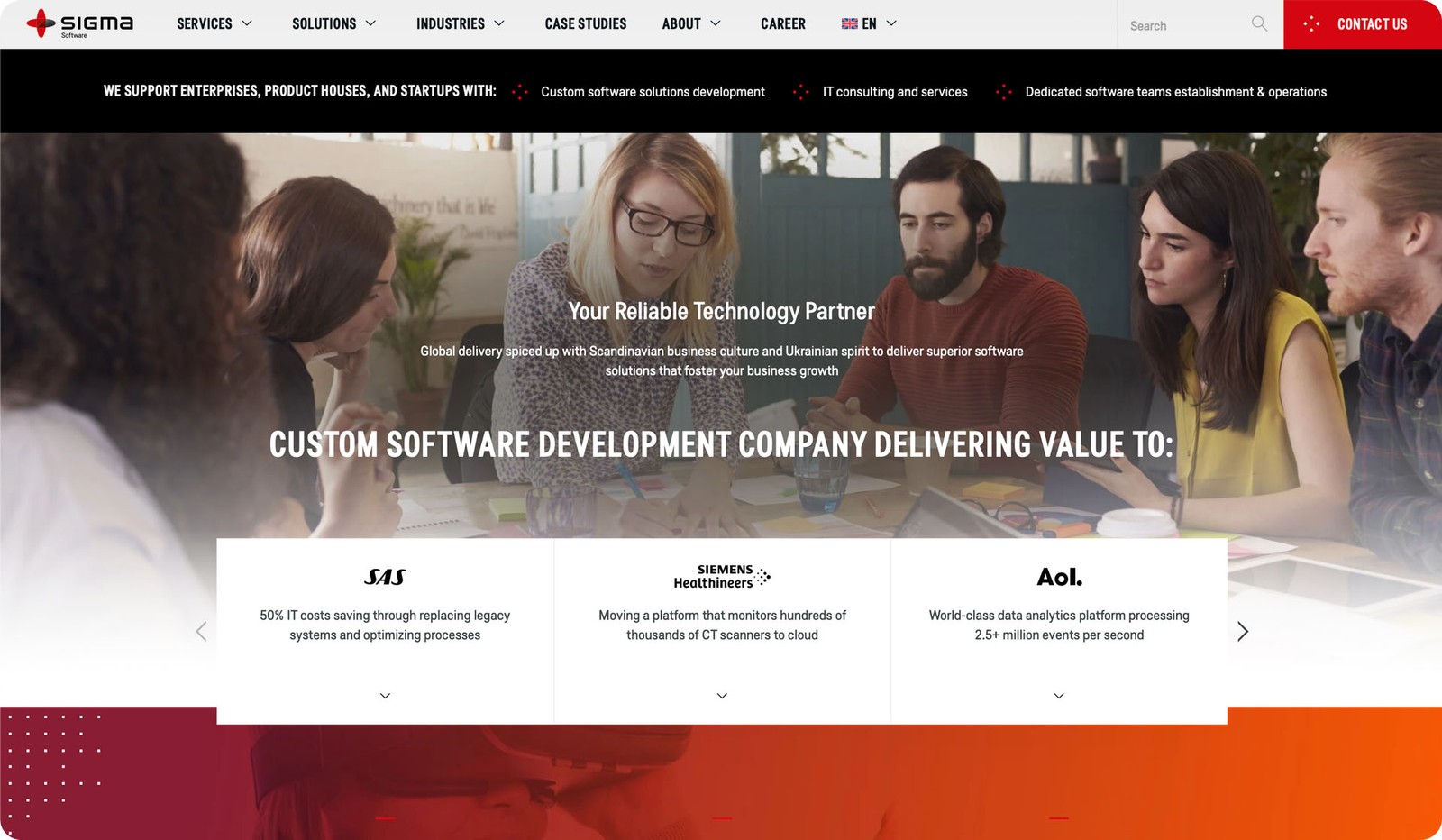Open Custom software solutions development link
This screenshot has height=840, width=1442.
pos(653,92)
